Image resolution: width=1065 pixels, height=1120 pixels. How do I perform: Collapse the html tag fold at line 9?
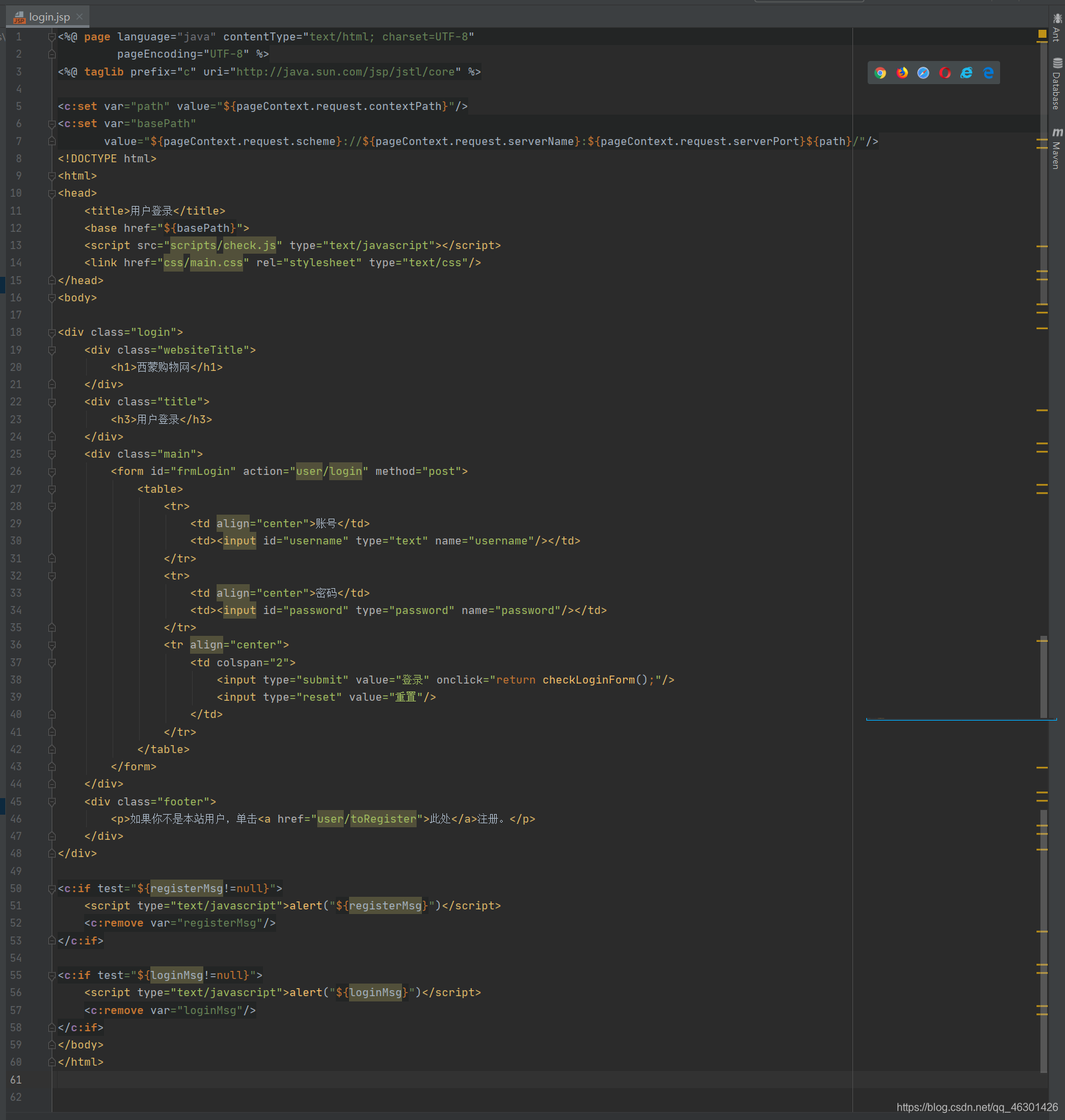tap(52, 176)
